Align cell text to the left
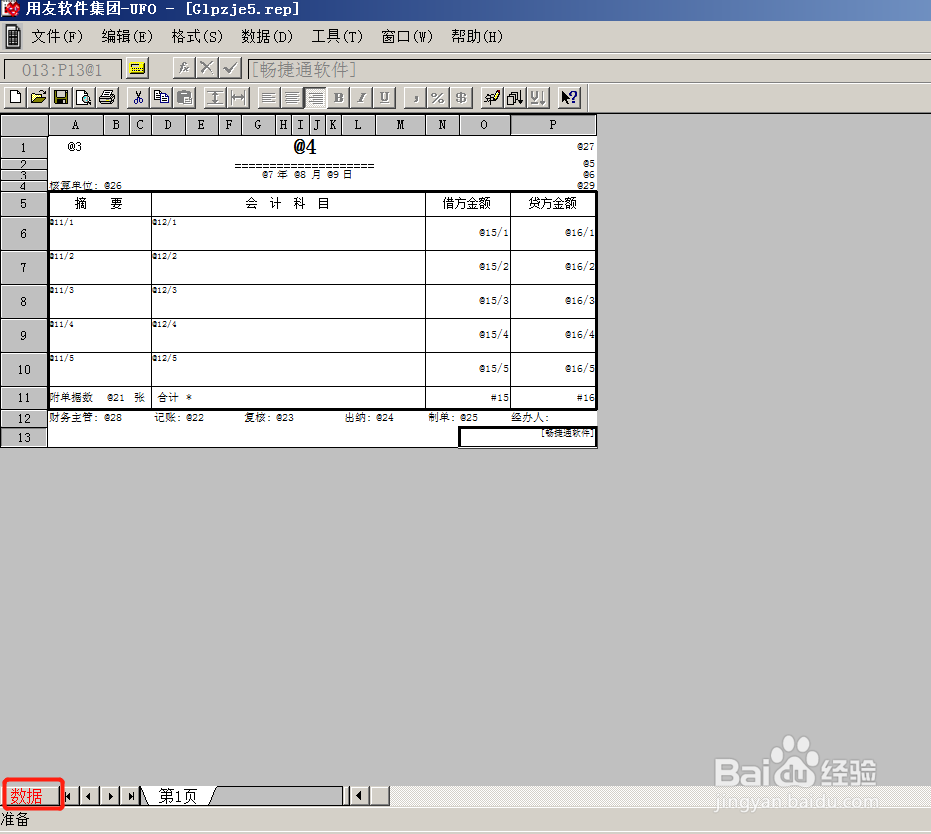 [x=269, y=97]
